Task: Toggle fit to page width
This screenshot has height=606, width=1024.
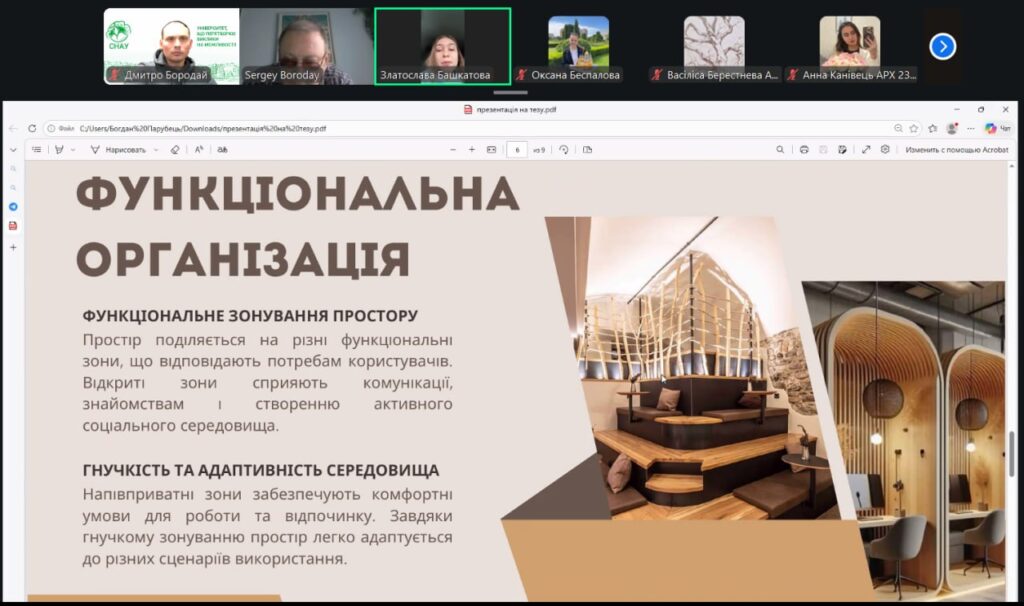Action: [491, 150]
